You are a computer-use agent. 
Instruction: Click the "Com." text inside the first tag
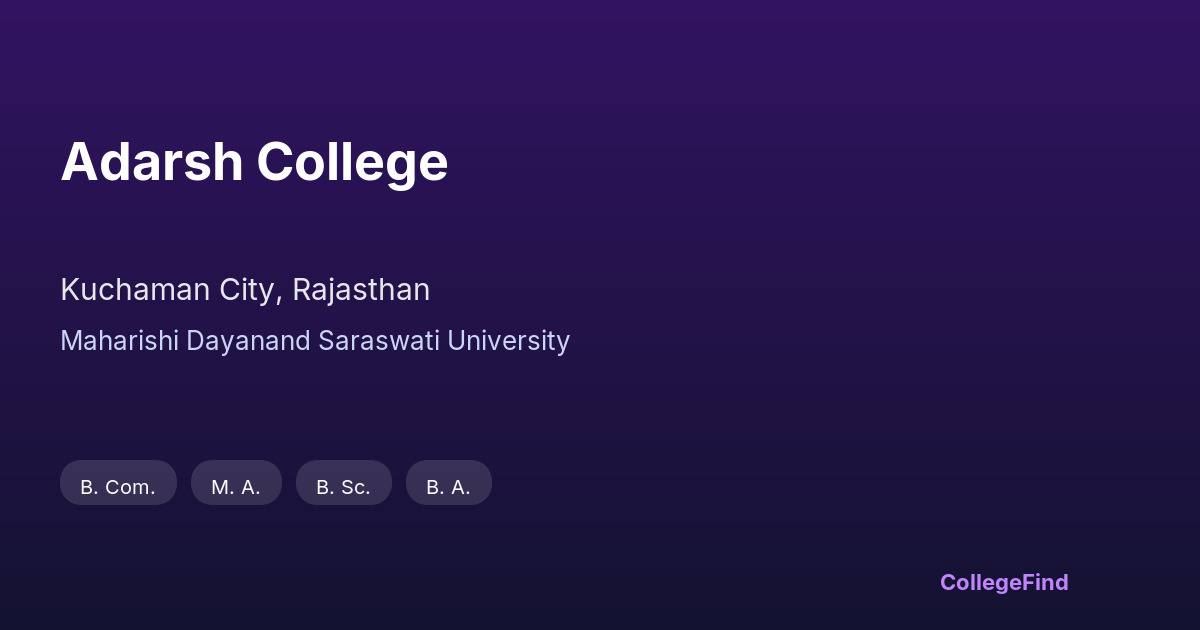130,488
